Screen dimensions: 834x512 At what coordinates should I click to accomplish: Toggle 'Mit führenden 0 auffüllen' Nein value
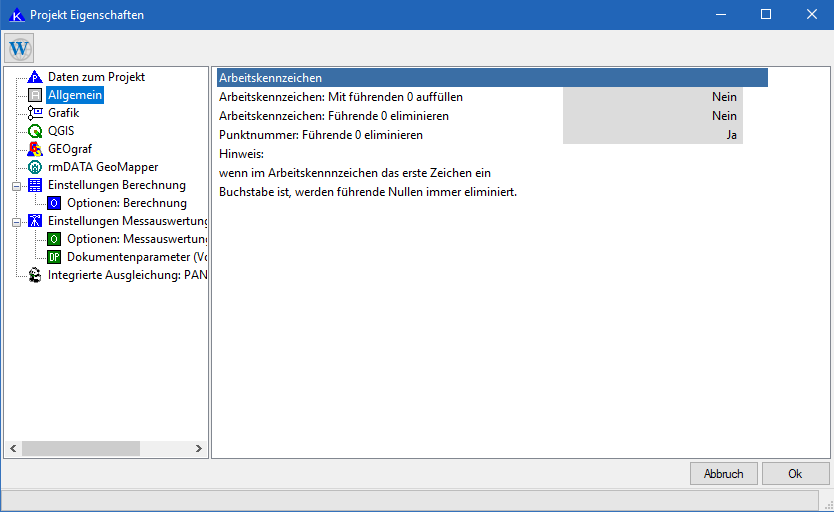point(652,97)
